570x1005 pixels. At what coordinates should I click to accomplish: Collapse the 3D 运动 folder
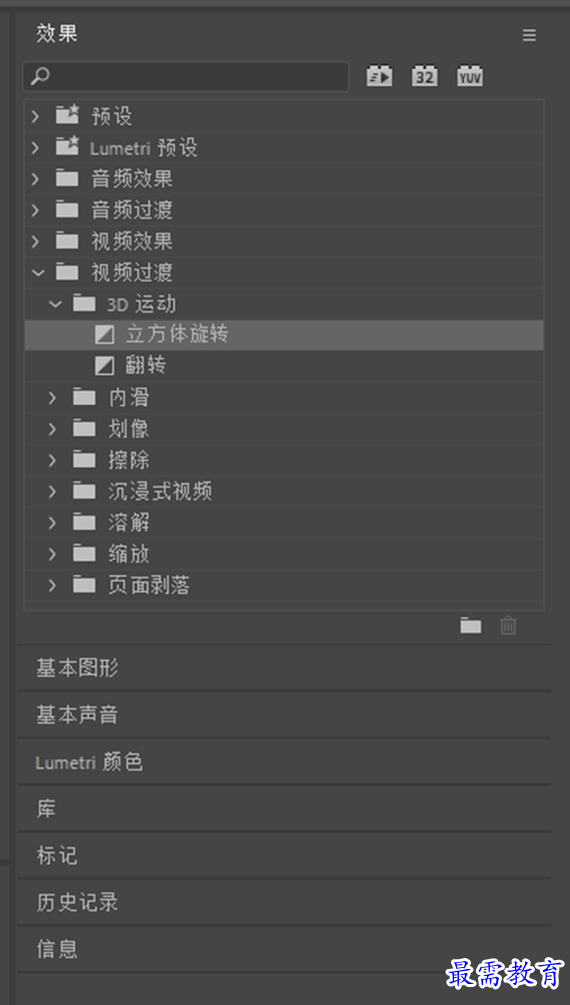pyautogui.click(x=55, y=304)
